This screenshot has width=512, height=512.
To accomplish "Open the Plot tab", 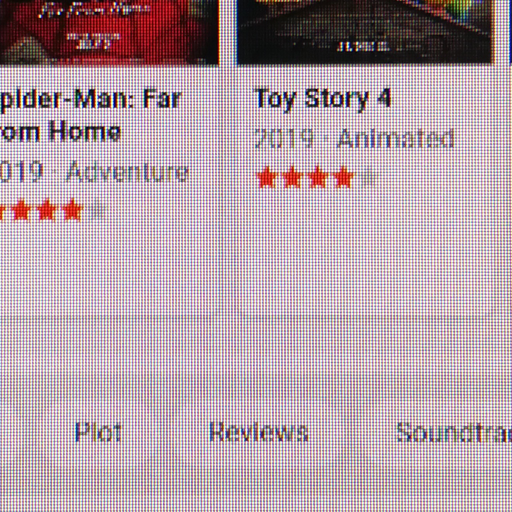I will 98,432.
